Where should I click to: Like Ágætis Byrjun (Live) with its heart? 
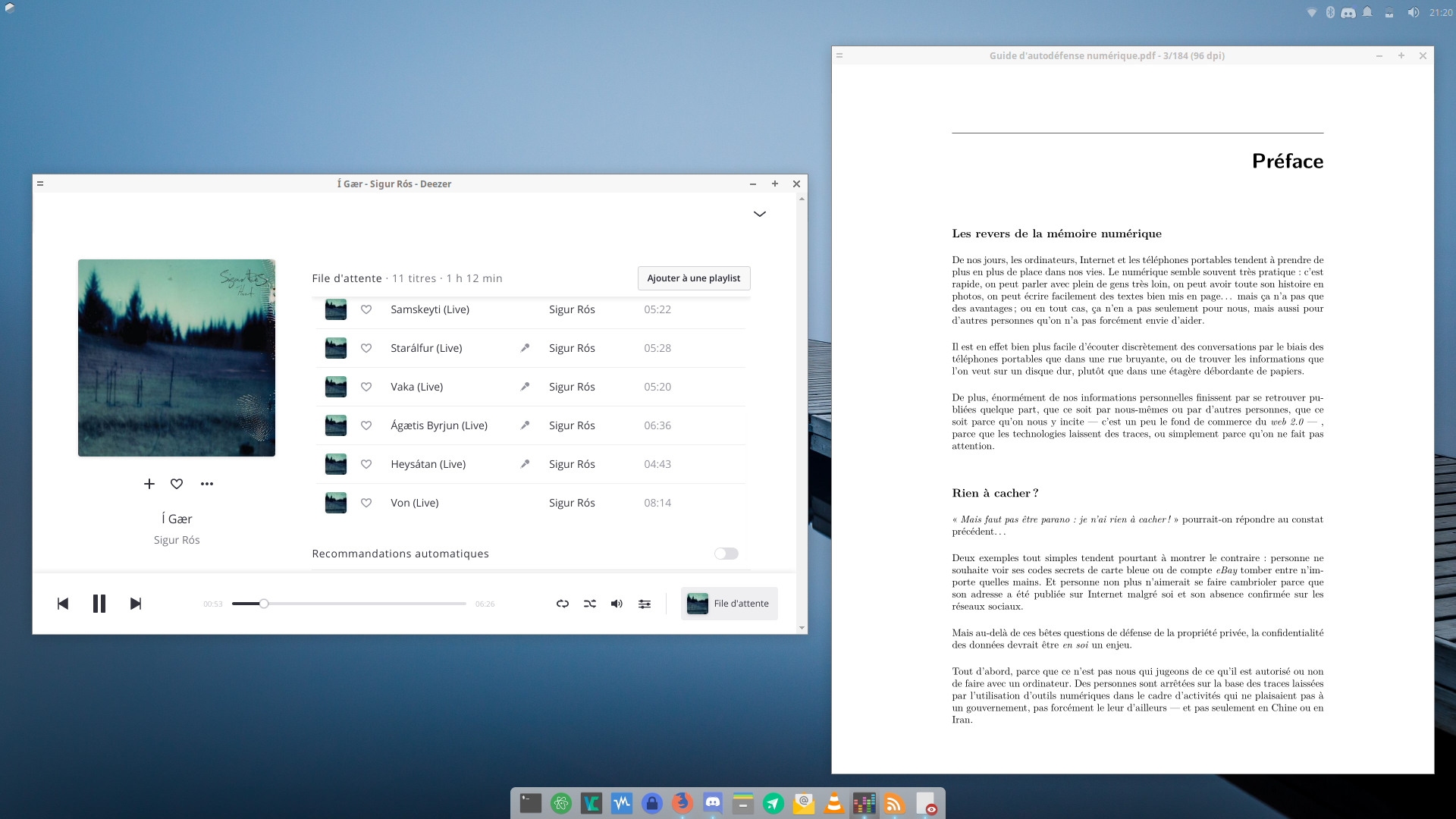pyautogui.click(x=366, y=425)
